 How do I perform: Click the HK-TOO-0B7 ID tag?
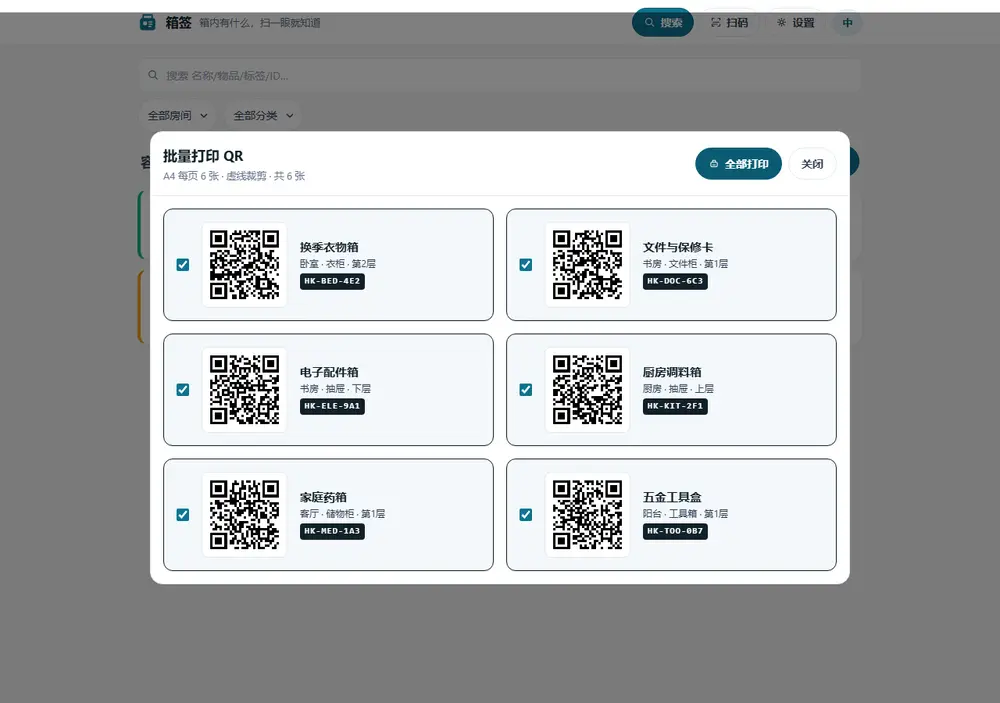point(675,531)
